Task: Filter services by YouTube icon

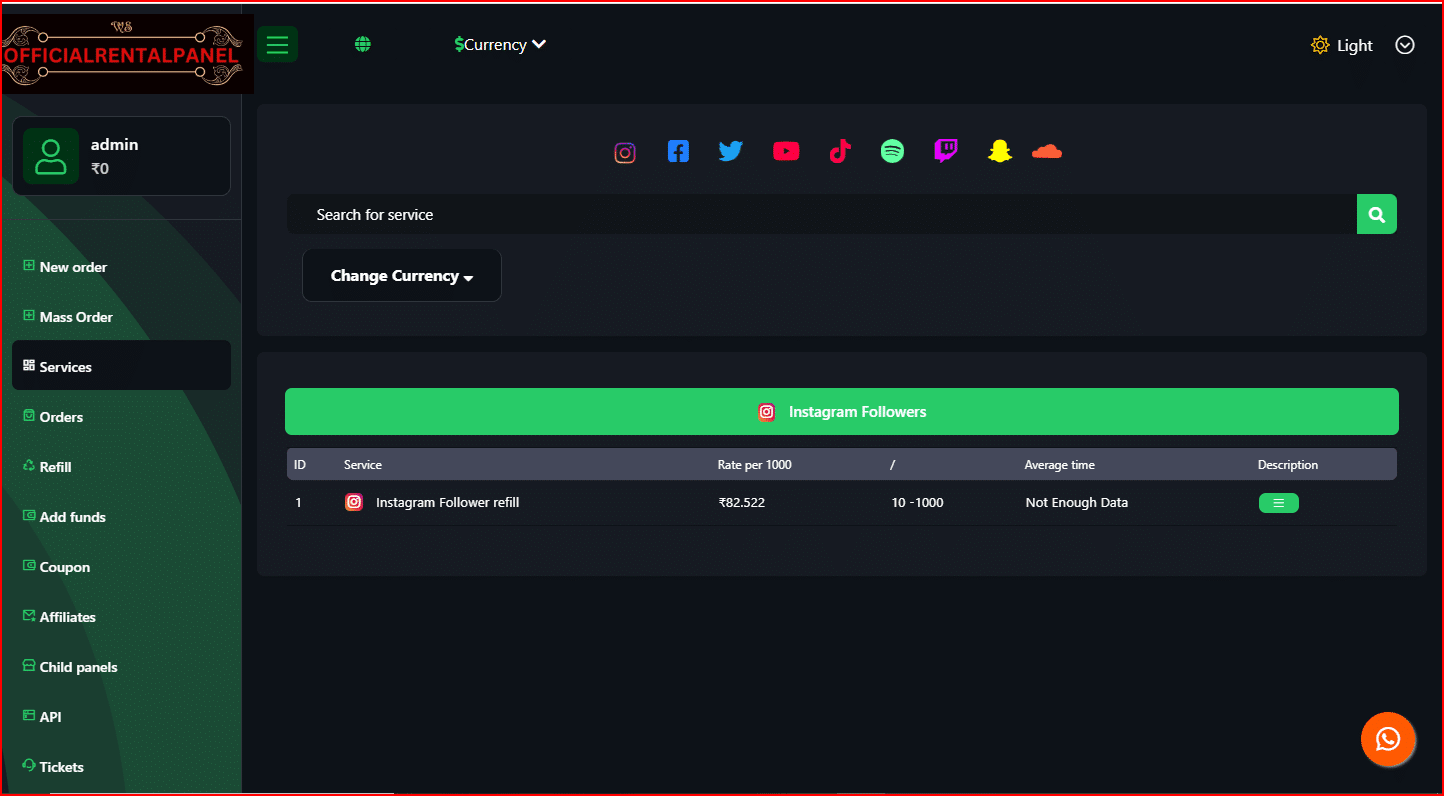Action: (x=786, y=152)
